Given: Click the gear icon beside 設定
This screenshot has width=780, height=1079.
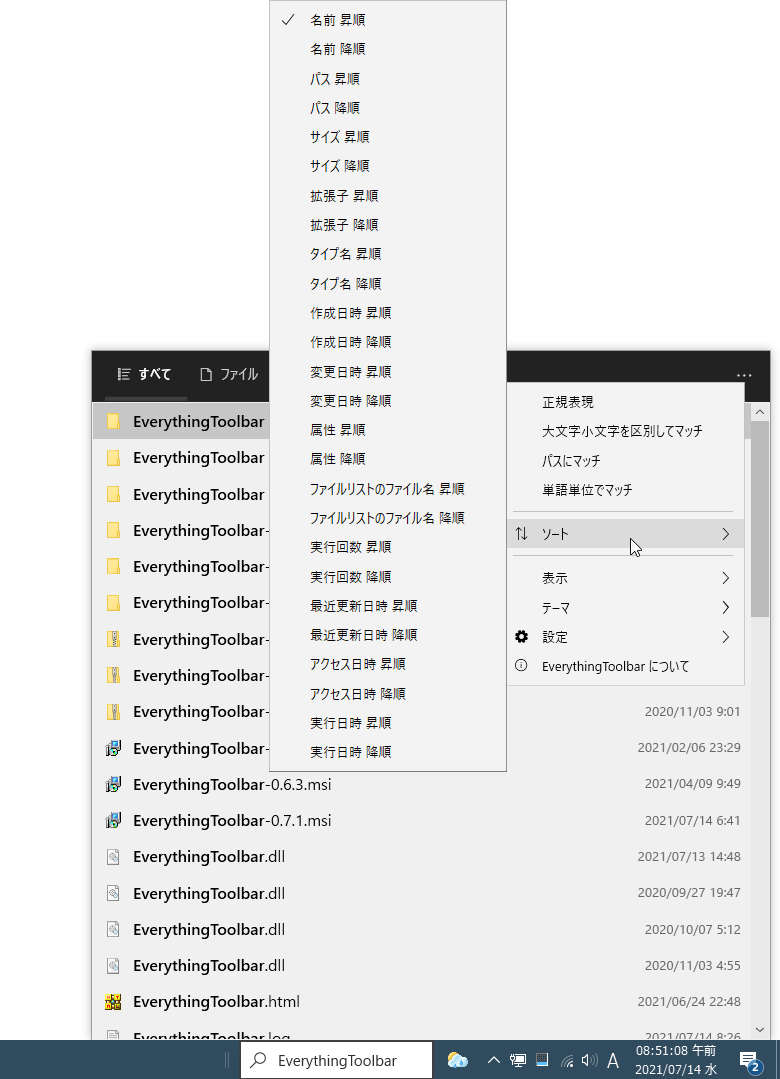Looking at the screenshot, I should (521, 637).
